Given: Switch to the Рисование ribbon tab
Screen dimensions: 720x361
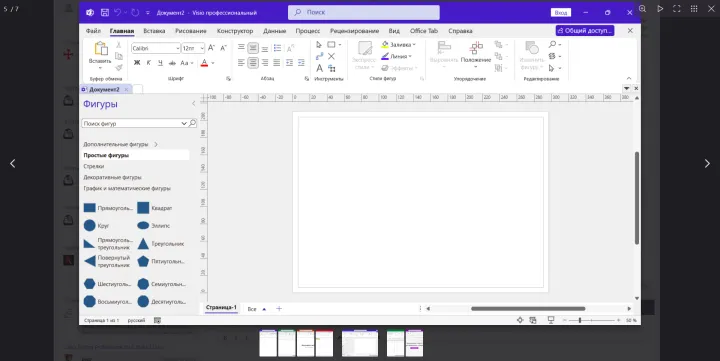Looking at the screenshot, I should point(191,31).
